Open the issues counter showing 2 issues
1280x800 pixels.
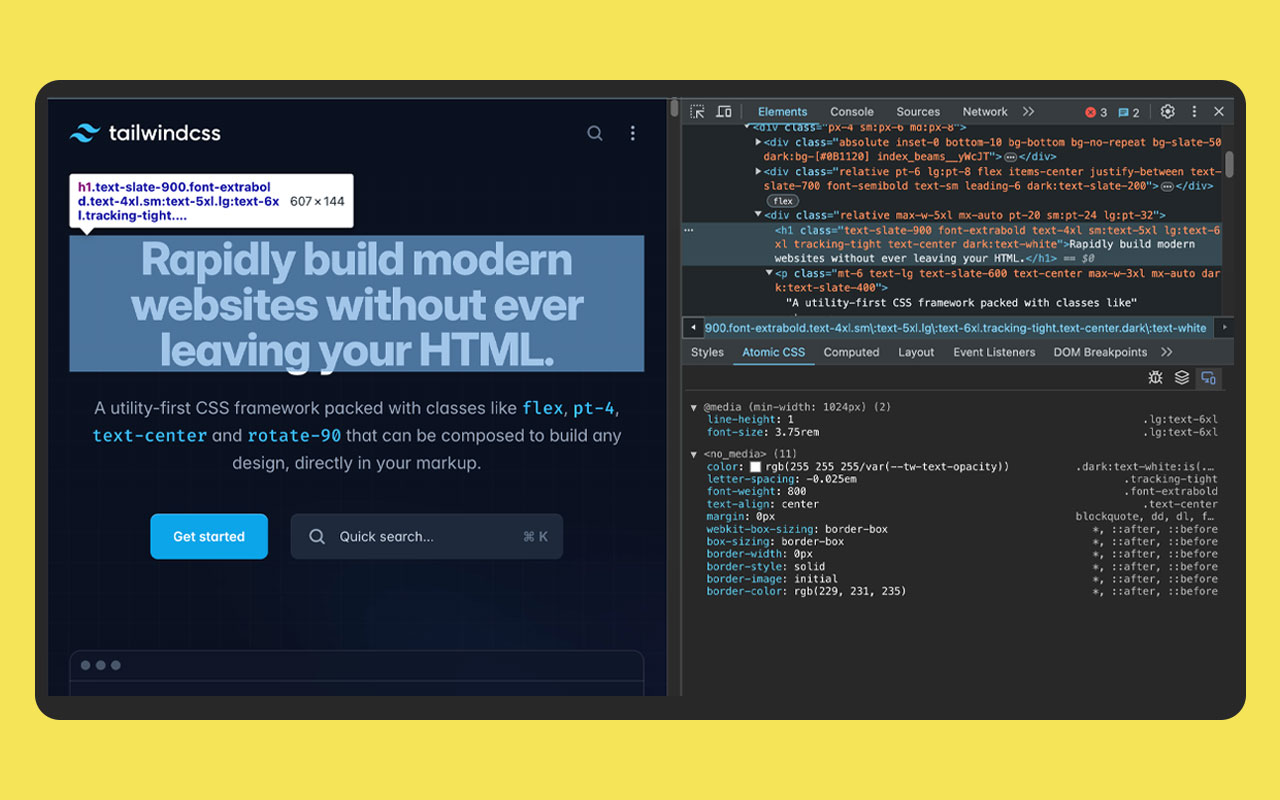[x=1128, y=111]
